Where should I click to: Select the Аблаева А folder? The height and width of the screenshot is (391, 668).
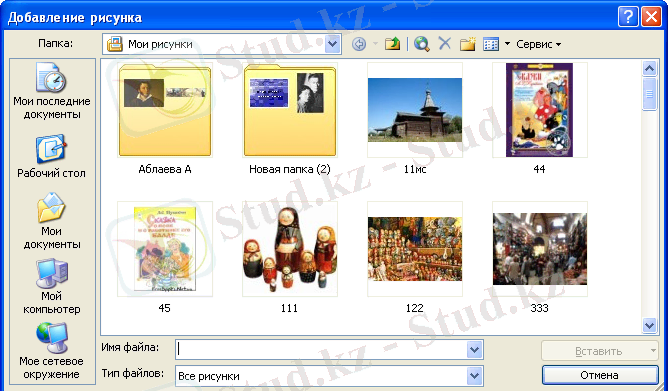point(164,110)
